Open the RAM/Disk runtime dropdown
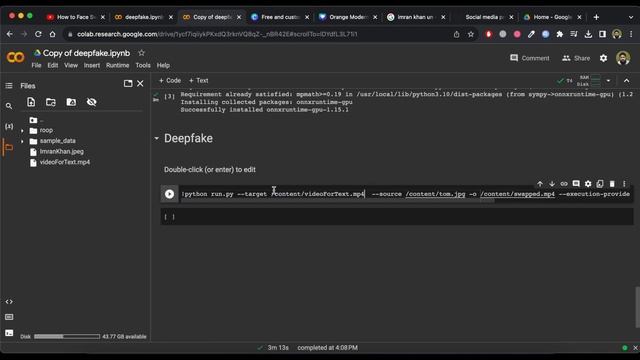The width and height of the screenshot is (640, 360). click(608, 81)
